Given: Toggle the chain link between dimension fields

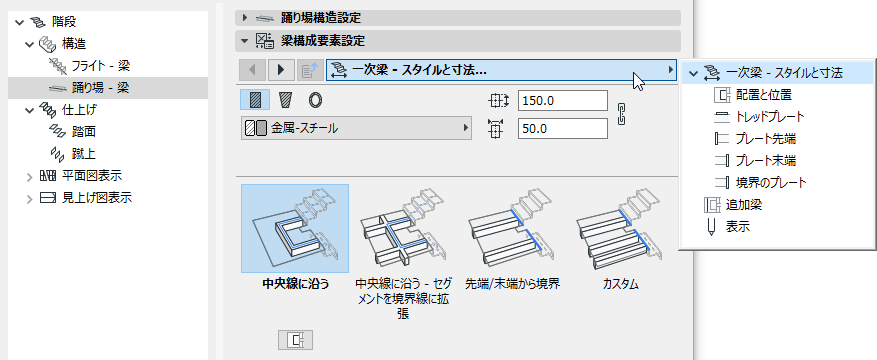Looking at the screenshot, I should click(x=621, y=114).
